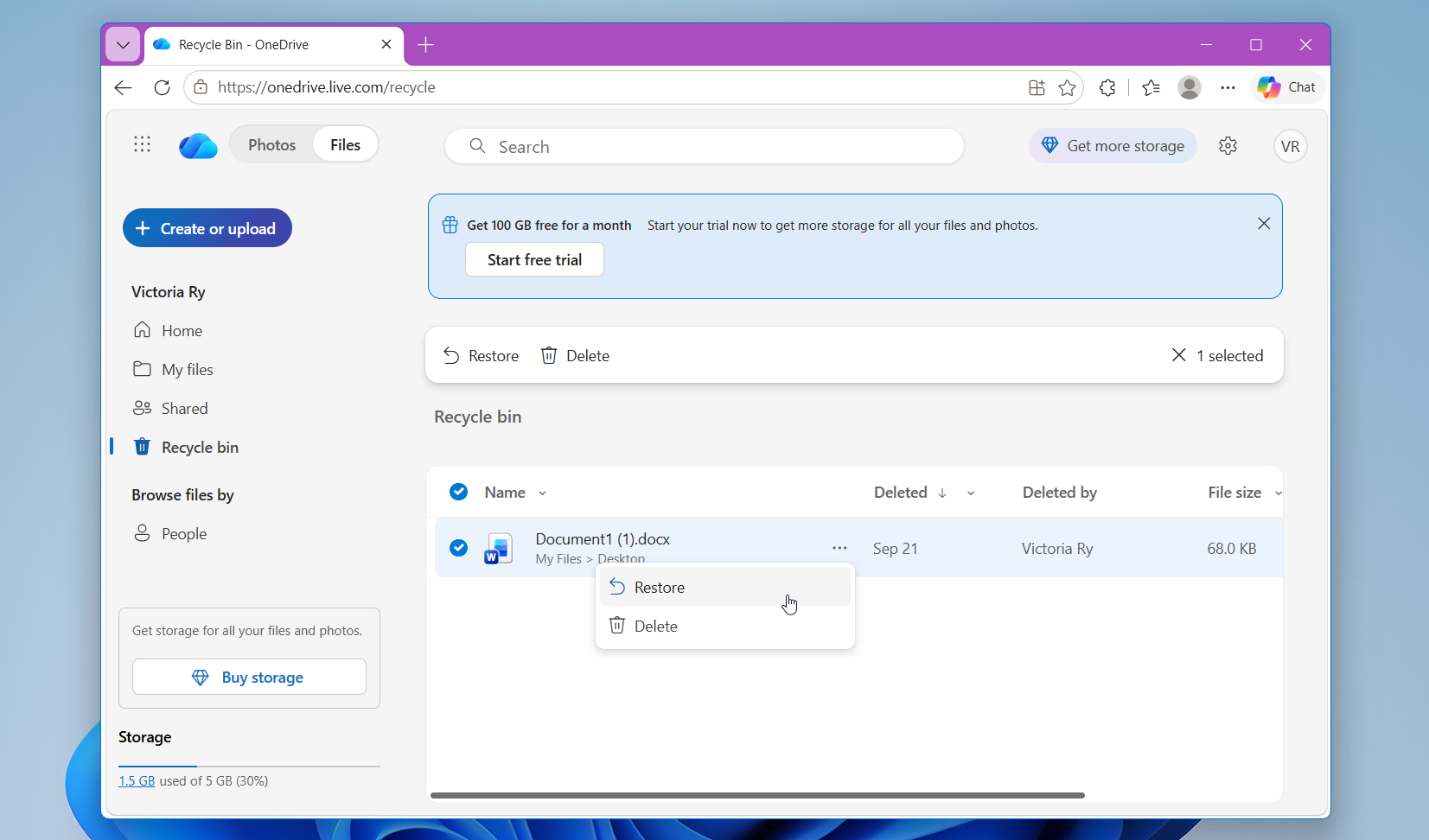Viewport: 1429px width, 840px height.
Task: Expand the File size column dropdown
Action: pyautogui.click(x=1278, y=493)
